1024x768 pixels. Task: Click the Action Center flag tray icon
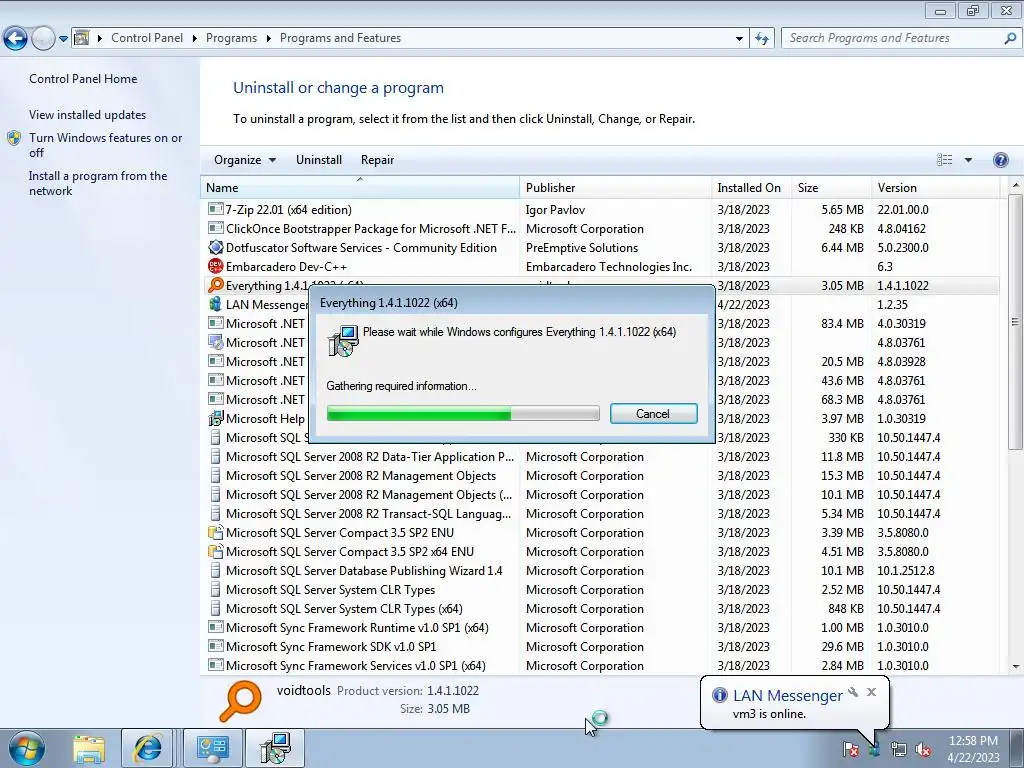click(850, 749)
